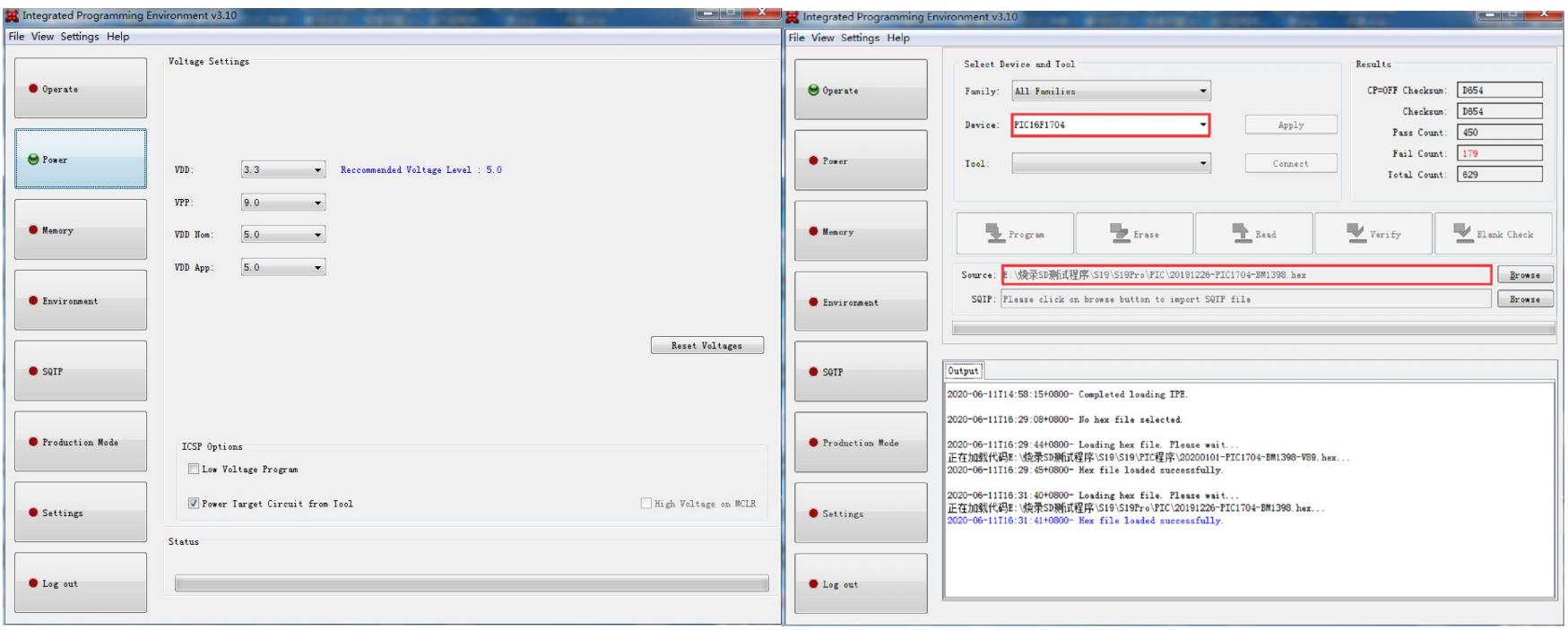Open Production Mode in right window
1568x630 pixels.
(x=861, y=442)
